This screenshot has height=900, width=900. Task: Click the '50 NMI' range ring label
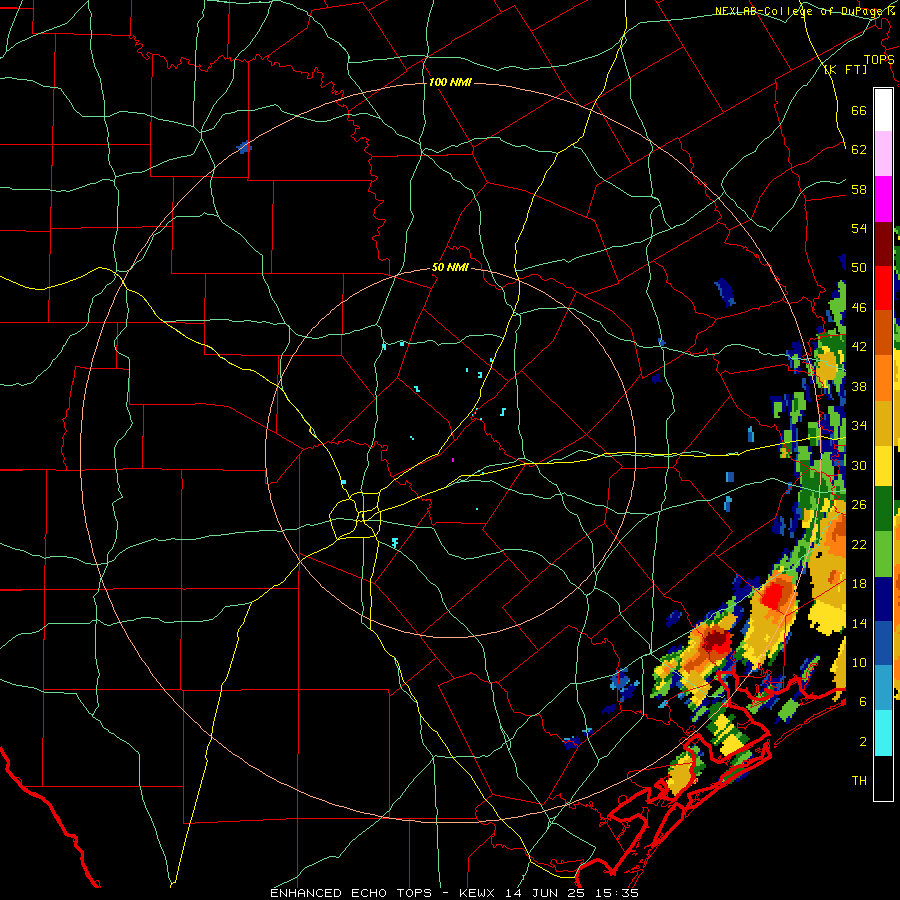[x=450, y=267]
